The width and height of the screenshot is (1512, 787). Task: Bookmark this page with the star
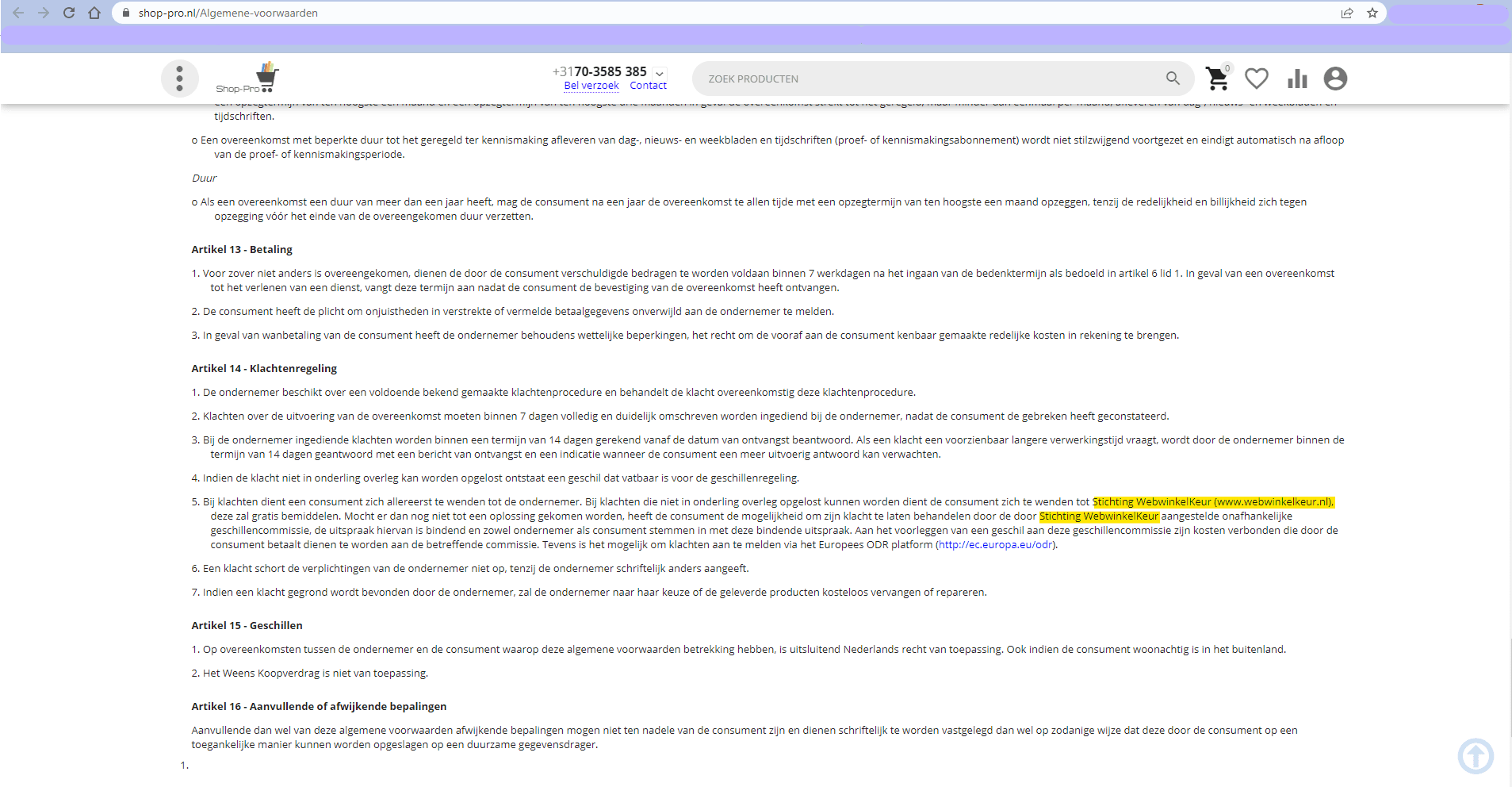tap(1372, 13)
